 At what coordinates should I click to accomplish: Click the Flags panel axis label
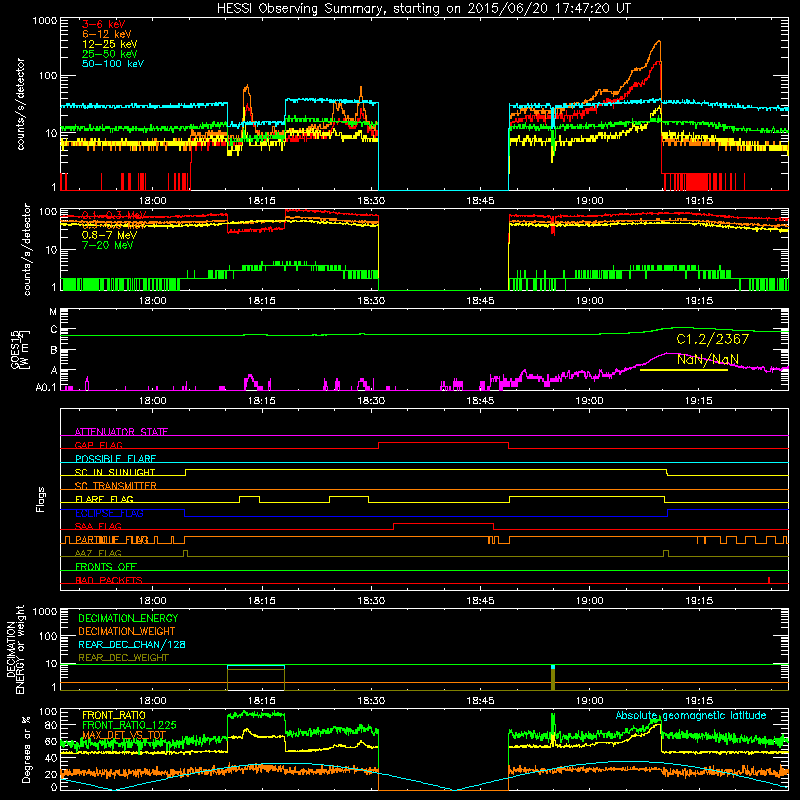(41, 499)
